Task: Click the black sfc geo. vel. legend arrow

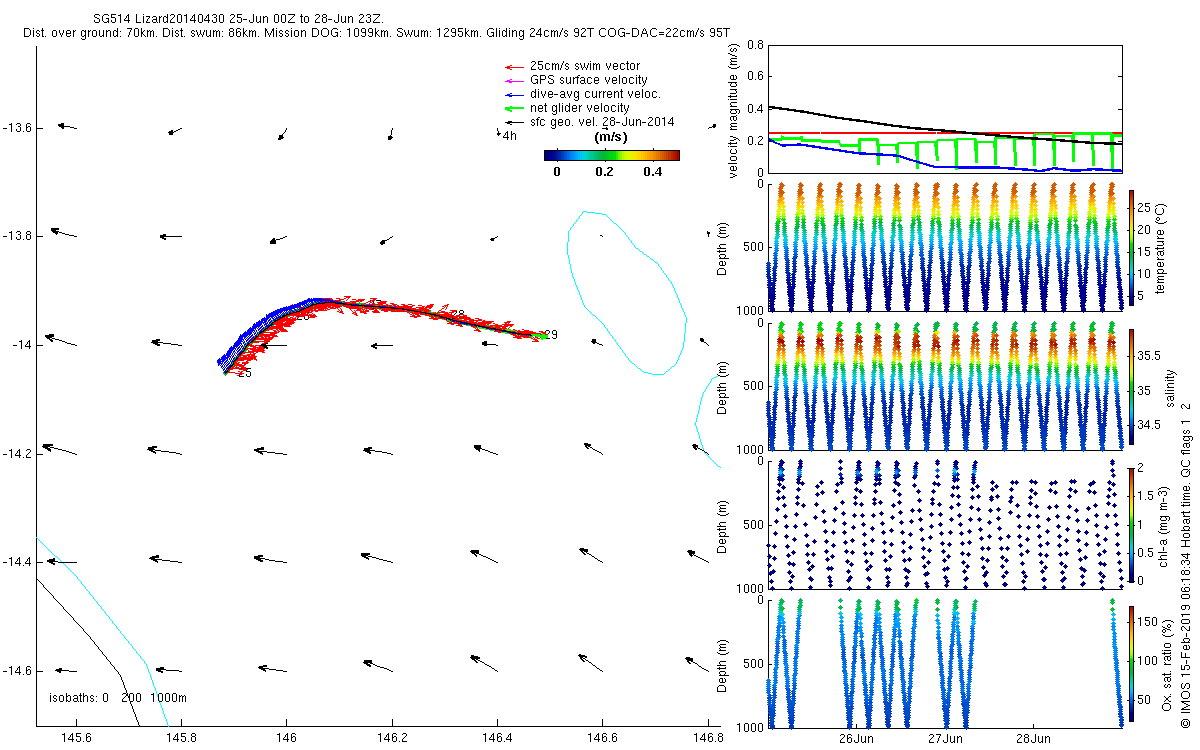Action: coord(514,122)
